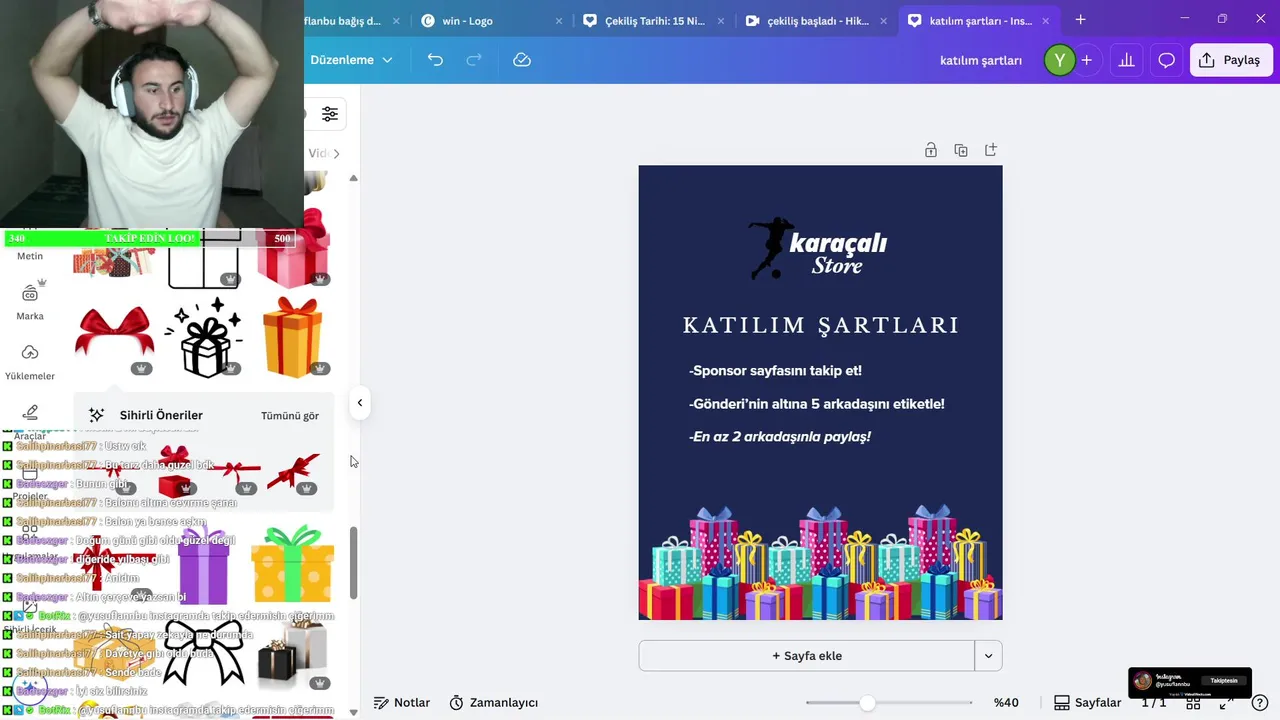Switch to the win - Logo browser tab
The width and height of the screenshot is (1280, 720).
[x=490, y=20]
